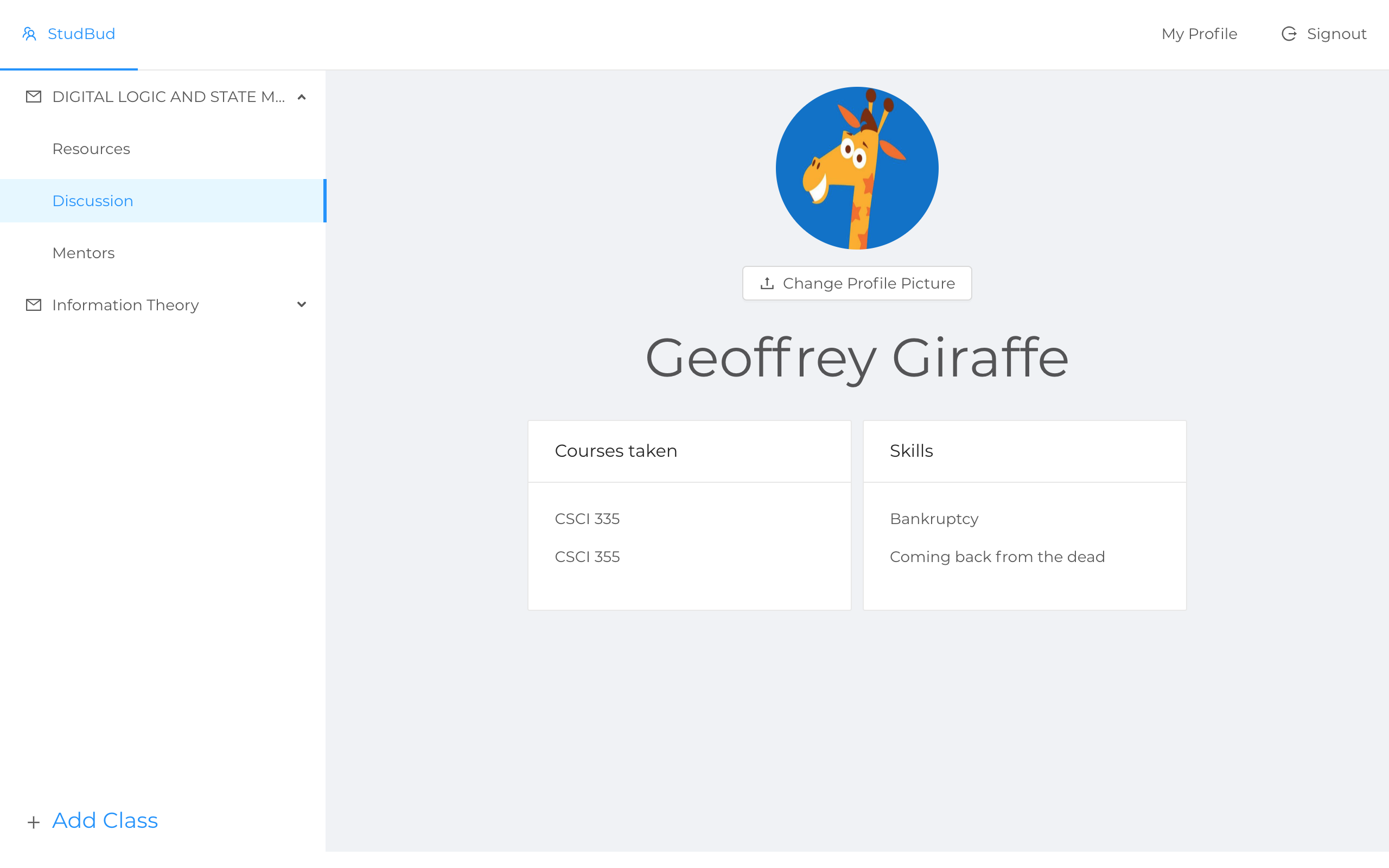Open My Profile in the header
This screenshot has height=868, width=1389.
(1199, 34)
